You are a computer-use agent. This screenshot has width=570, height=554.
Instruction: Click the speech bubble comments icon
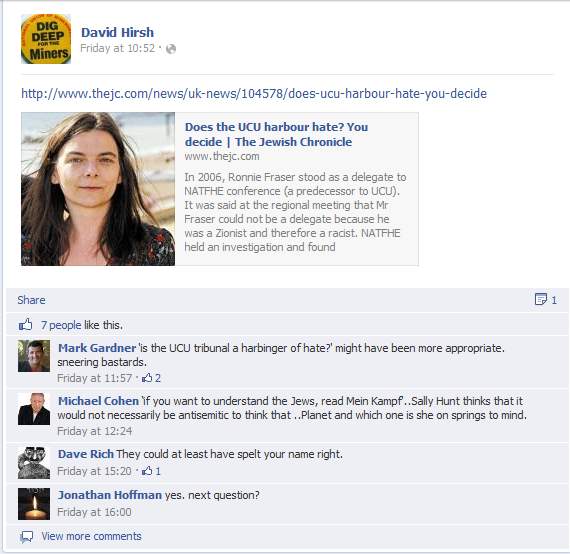[x=27, y=537]
